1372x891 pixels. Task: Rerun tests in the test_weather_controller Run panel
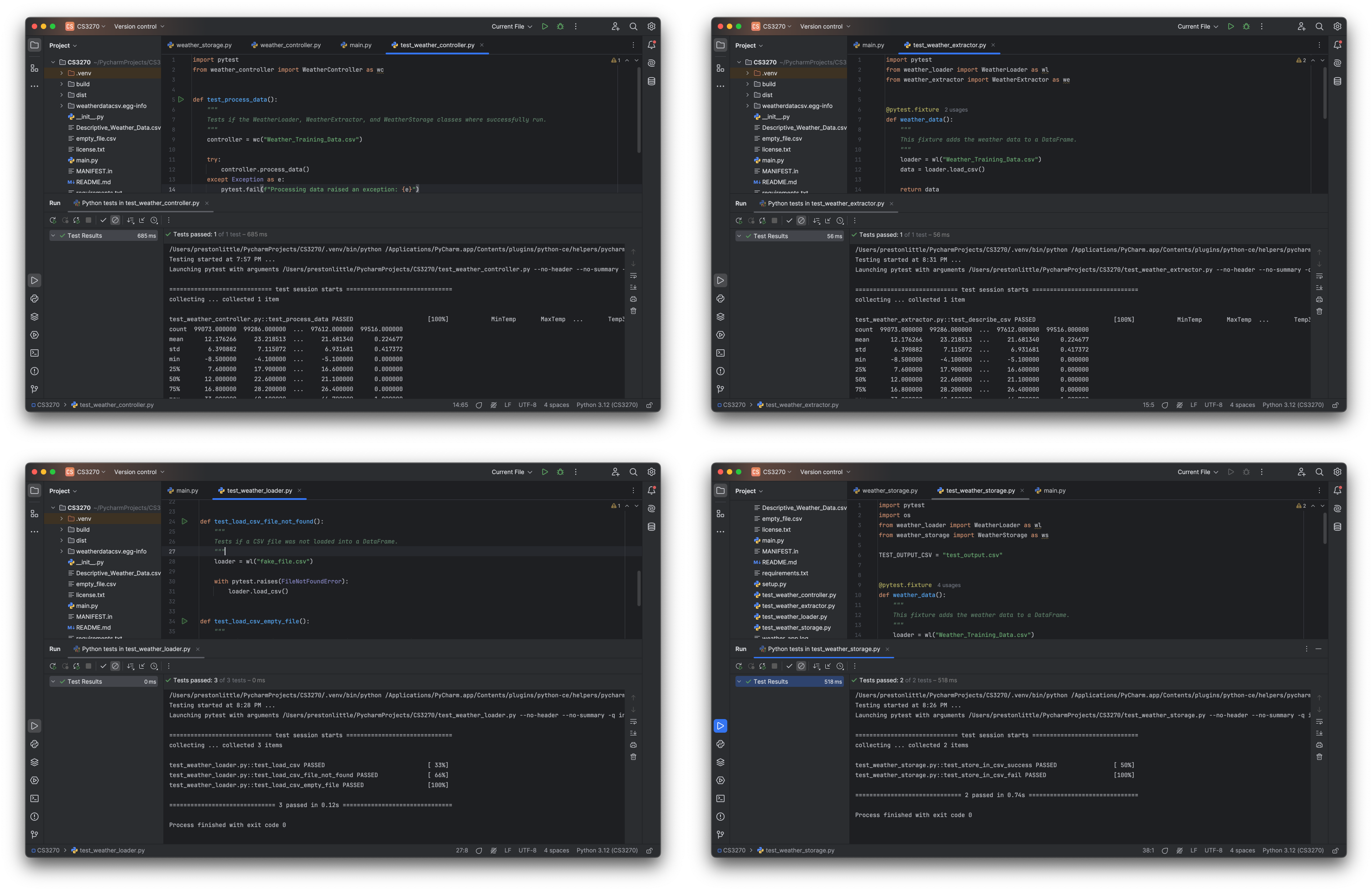tap(53, 220)
